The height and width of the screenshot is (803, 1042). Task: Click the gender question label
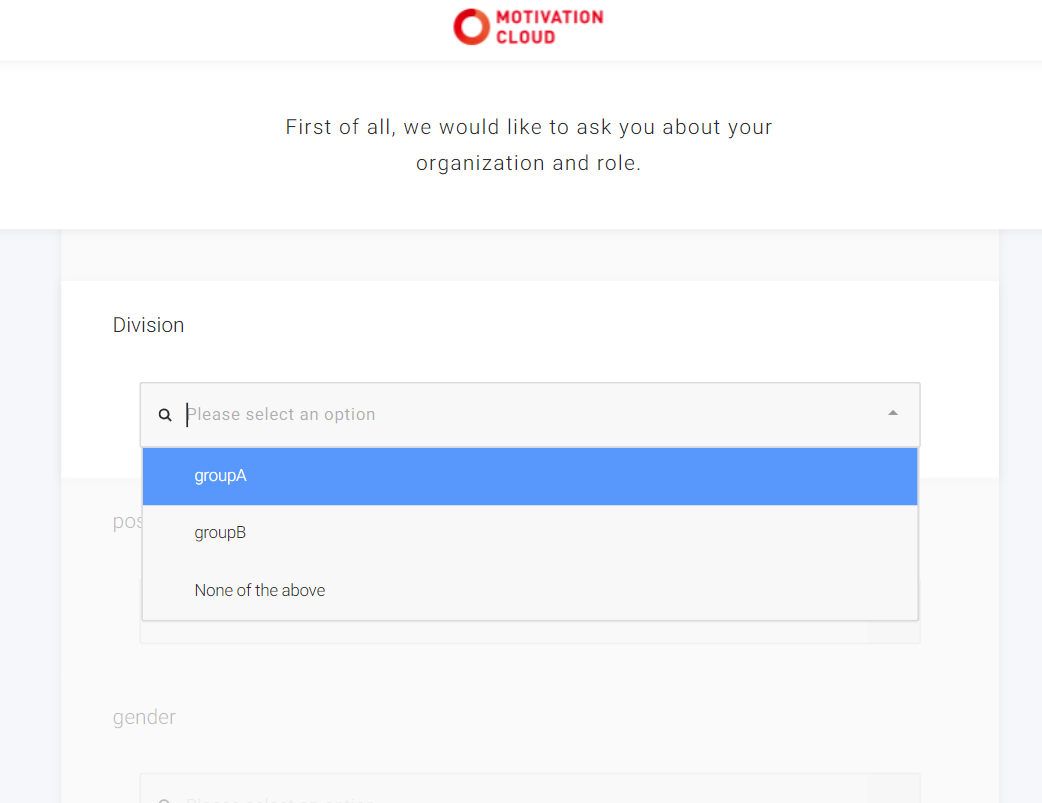(144, 717)
